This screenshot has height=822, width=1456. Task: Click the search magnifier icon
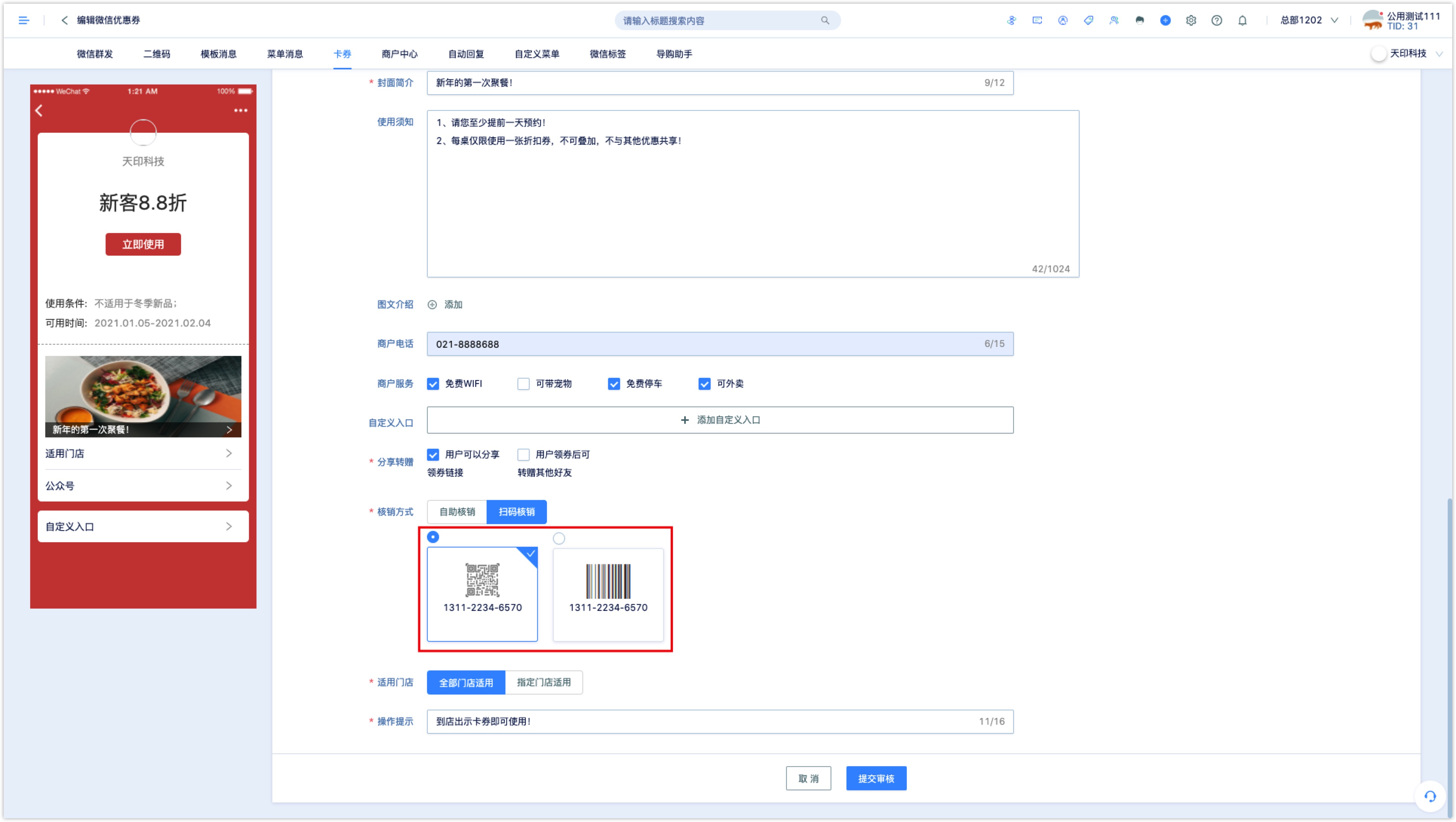click(825, 20)
